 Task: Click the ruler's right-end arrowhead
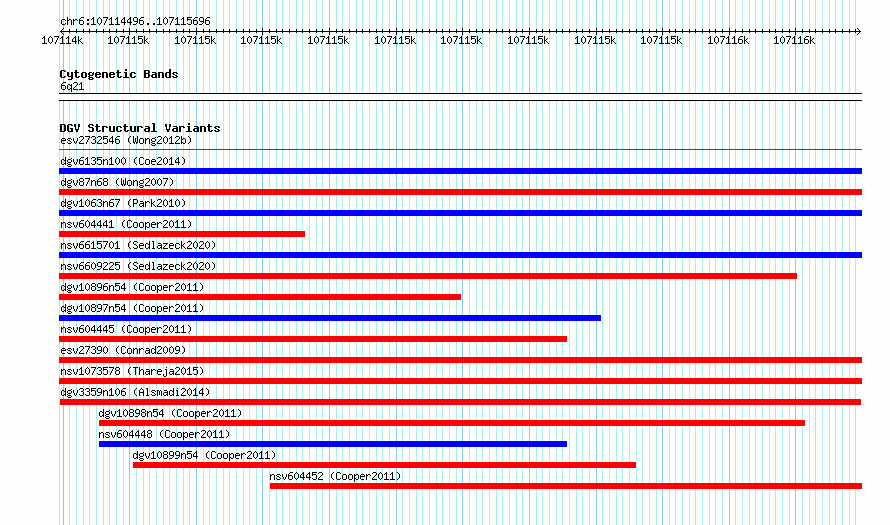click(x=859, y=31)
